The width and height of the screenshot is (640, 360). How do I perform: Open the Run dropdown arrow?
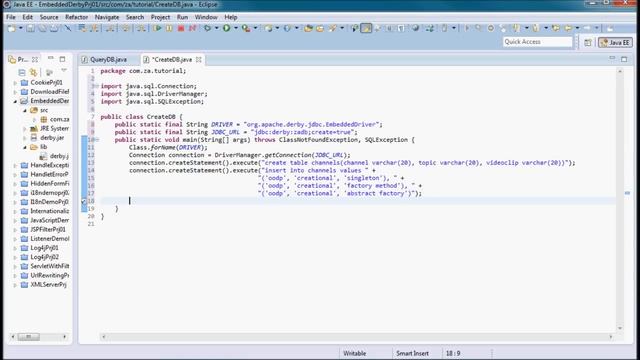tap(236, 28)
